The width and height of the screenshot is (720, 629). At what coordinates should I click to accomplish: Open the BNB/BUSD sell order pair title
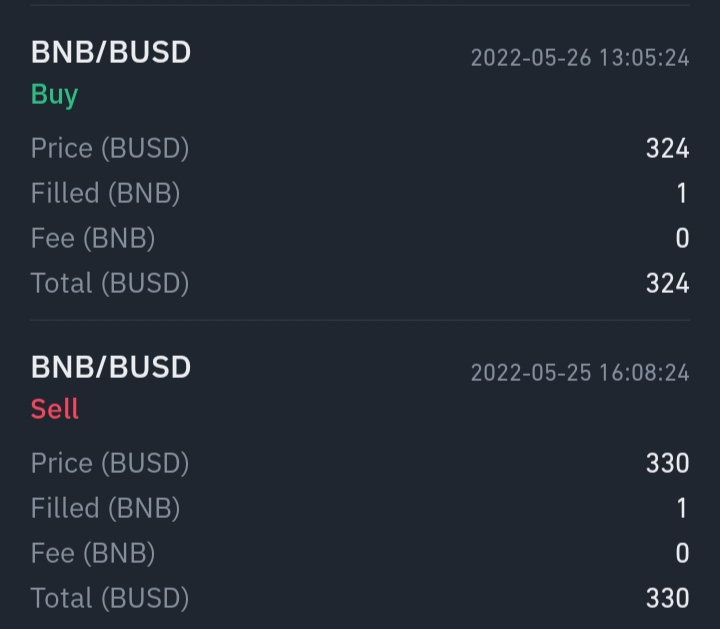click(x=111, y=367)
